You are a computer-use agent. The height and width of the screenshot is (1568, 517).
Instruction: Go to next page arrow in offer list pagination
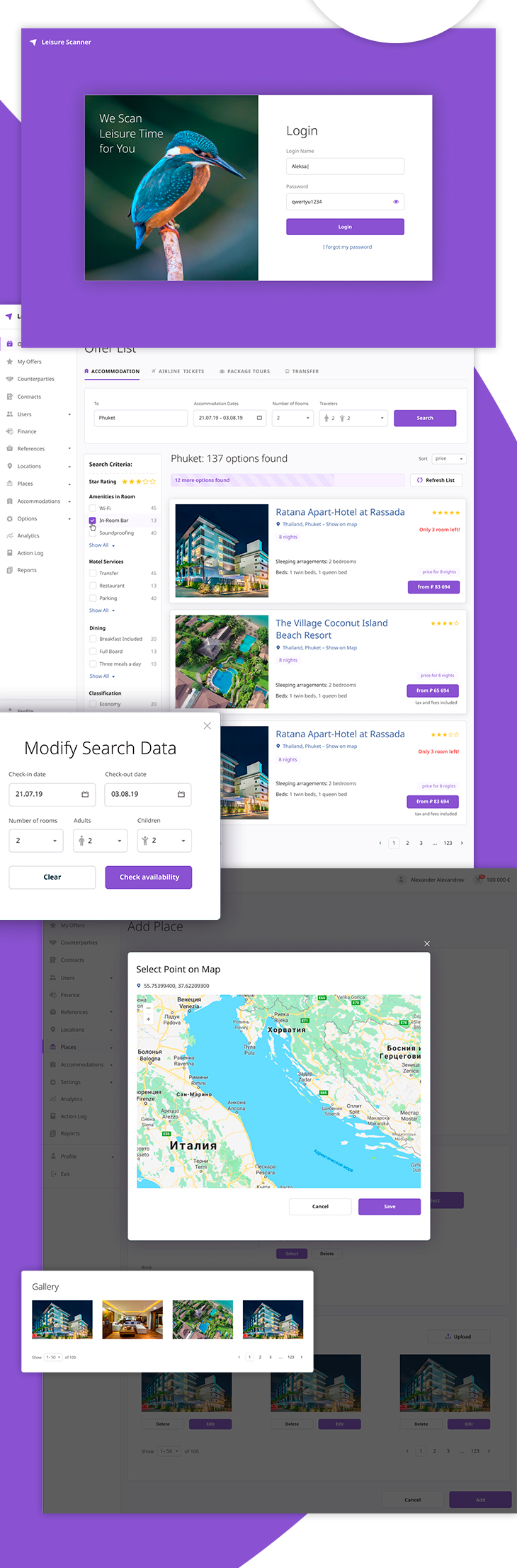(462, 843)
